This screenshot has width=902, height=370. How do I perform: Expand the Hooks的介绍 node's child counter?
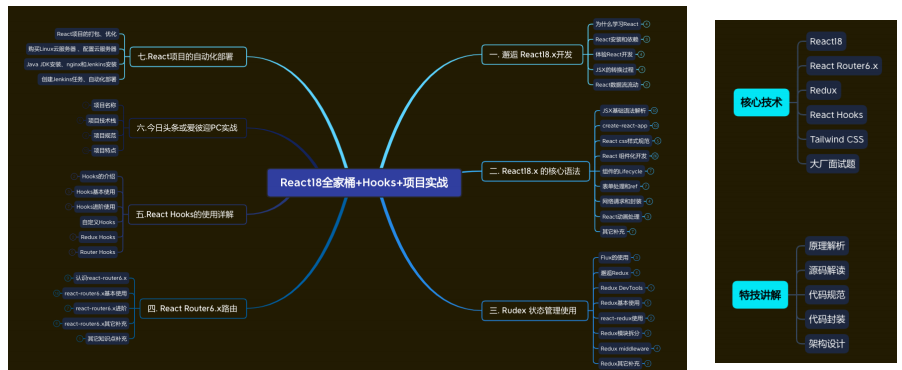tap(74, 177)
